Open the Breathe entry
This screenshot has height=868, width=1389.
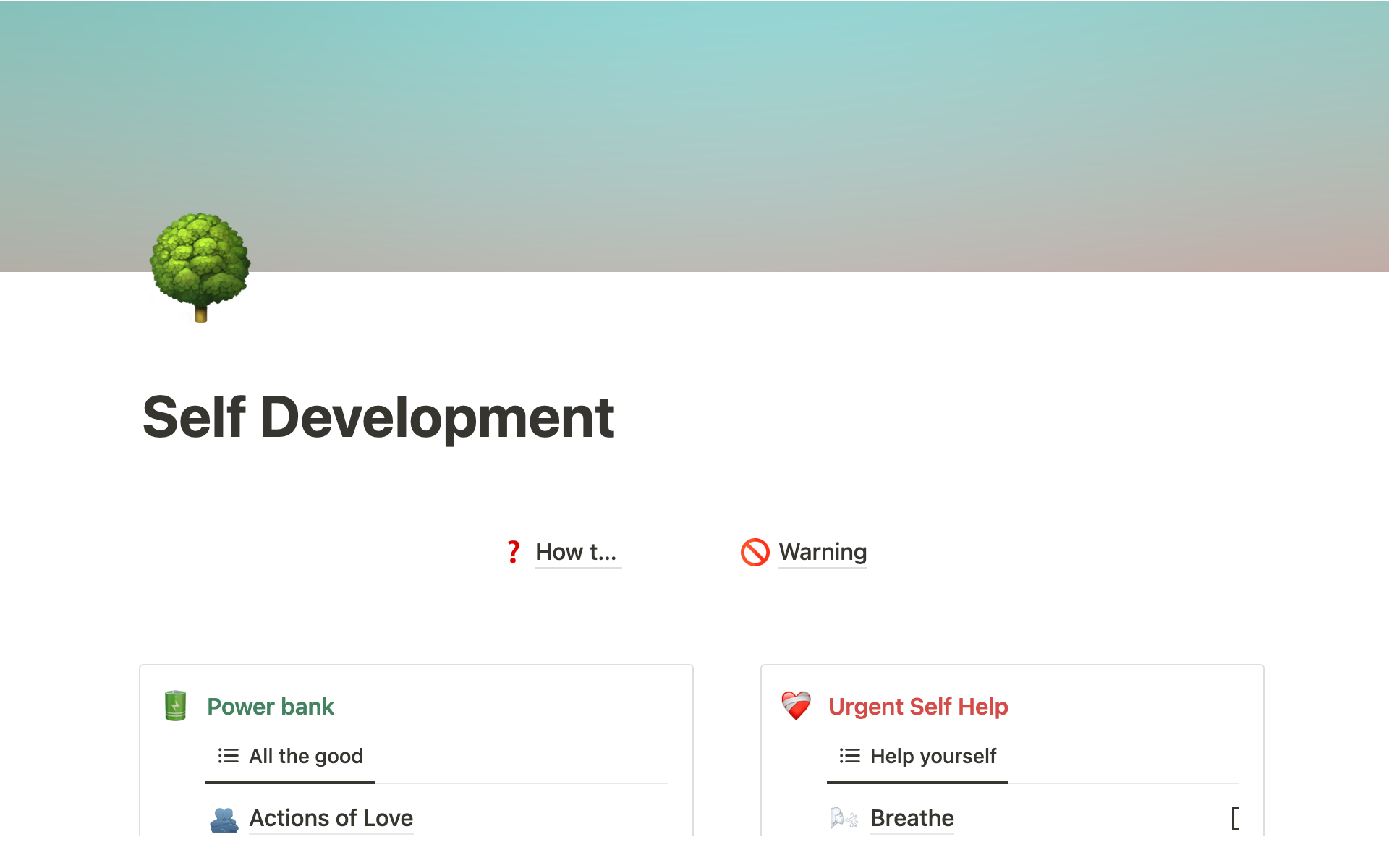[912, 818]
